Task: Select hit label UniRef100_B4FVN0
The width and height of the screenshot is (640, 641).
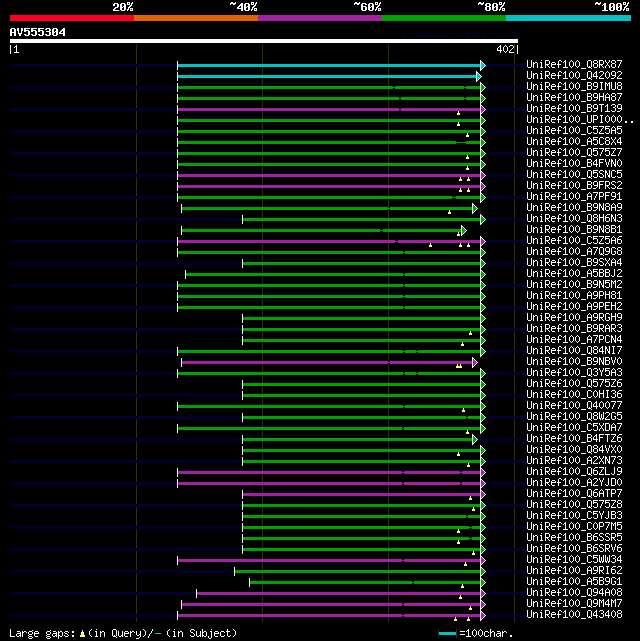Action: 574,164
